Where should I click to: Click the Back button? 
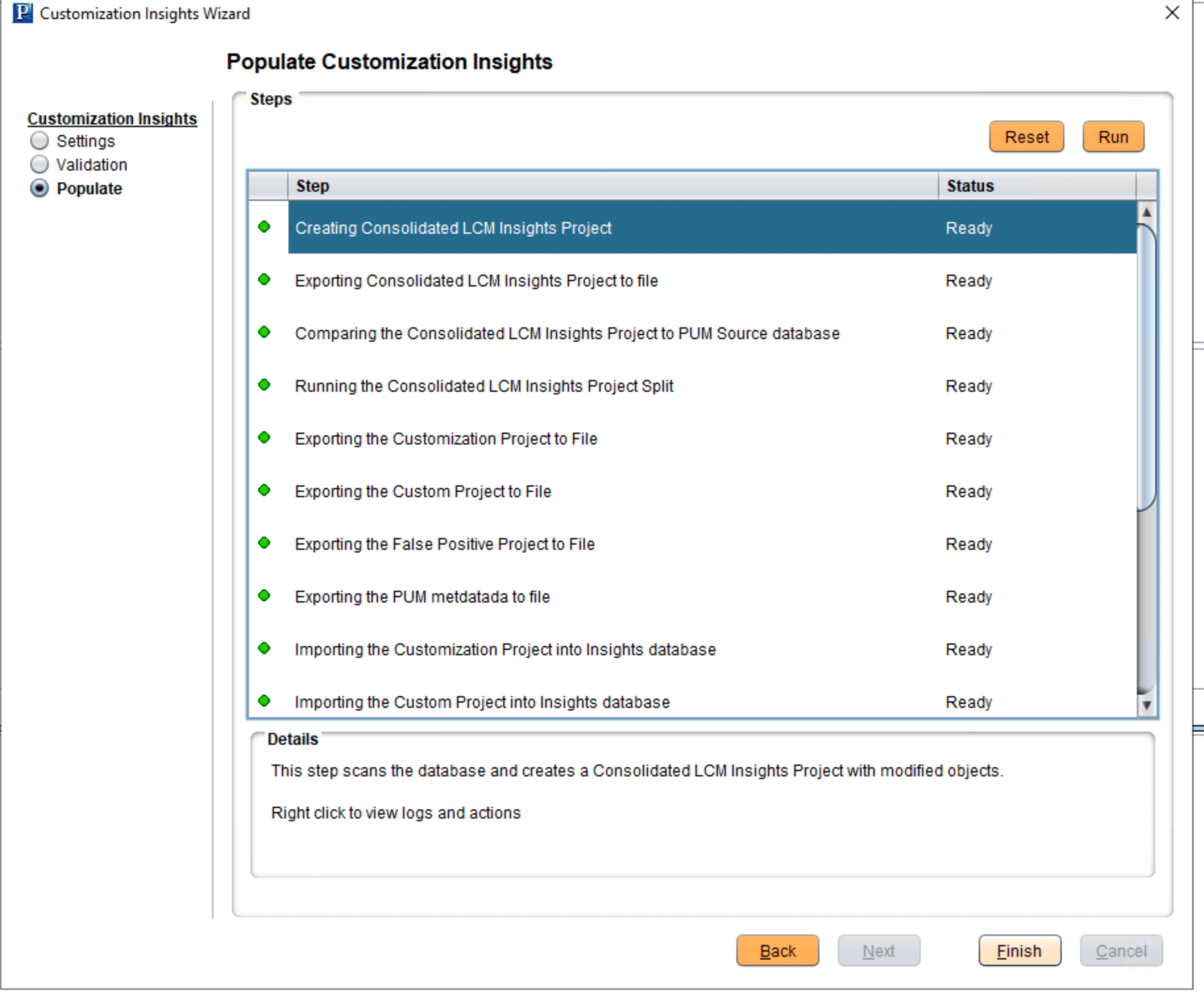777,950
